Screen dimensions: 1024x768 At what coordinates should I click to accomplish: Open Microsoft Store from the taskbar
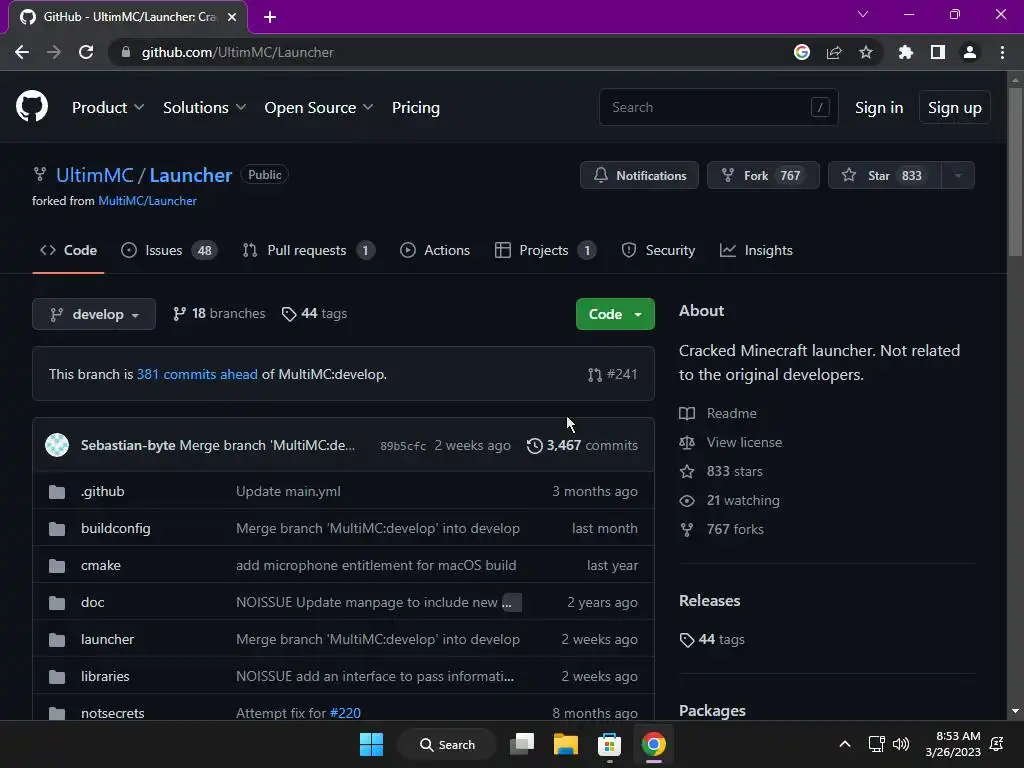pyautogui.click(x=609, y=744)
